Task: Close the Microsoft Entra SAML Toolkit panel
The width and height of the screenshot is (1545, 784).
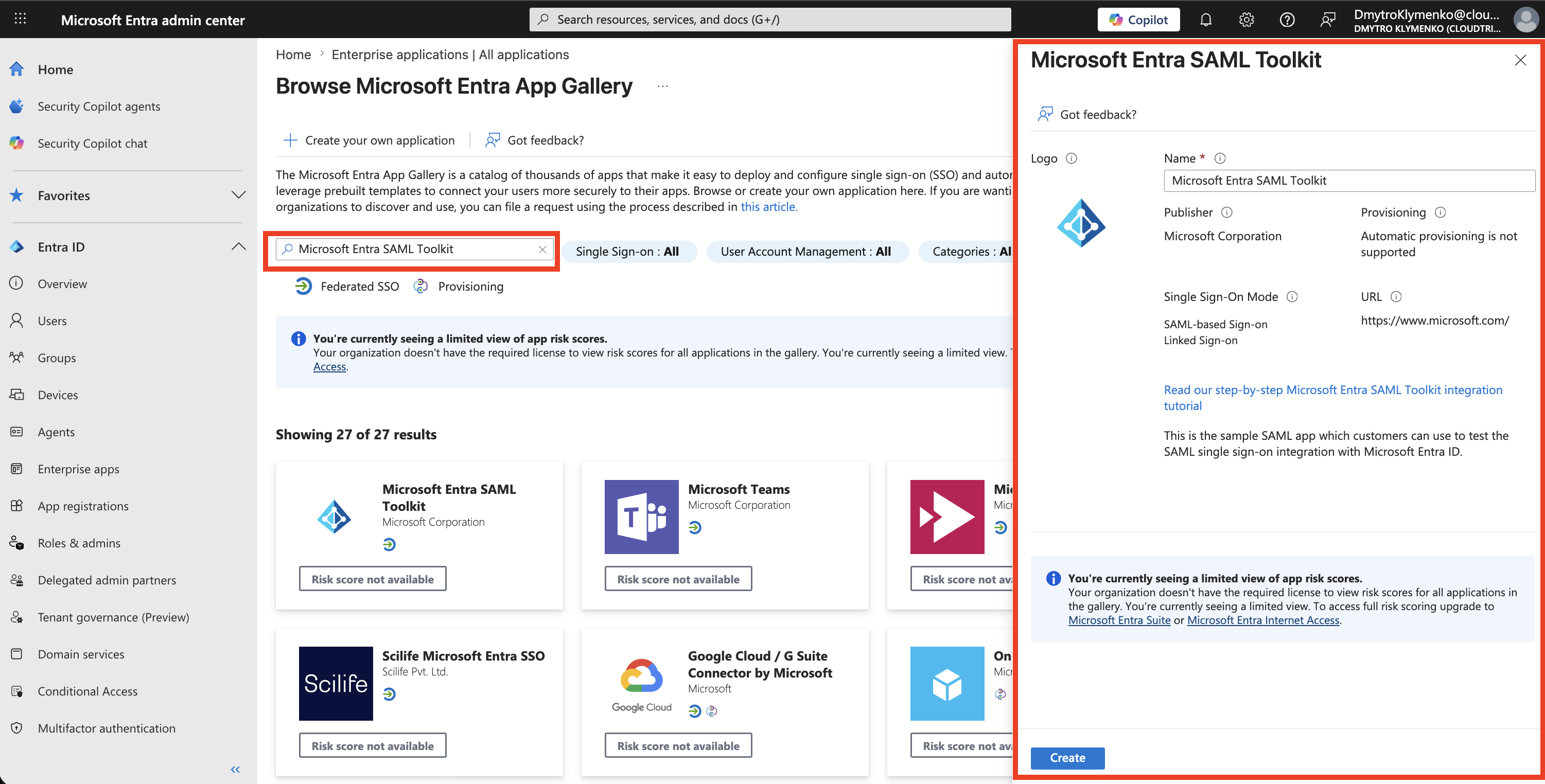Action: tap(1520, 60)
